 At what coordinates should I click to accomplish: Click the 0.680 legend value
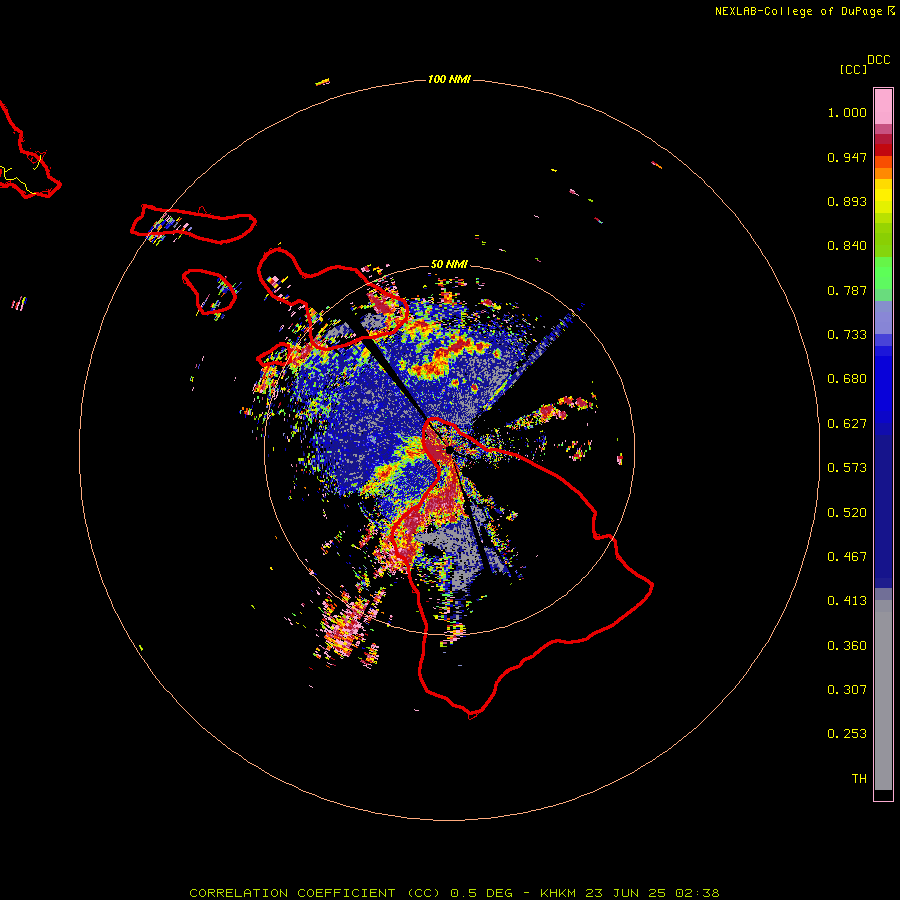(847, 379)
